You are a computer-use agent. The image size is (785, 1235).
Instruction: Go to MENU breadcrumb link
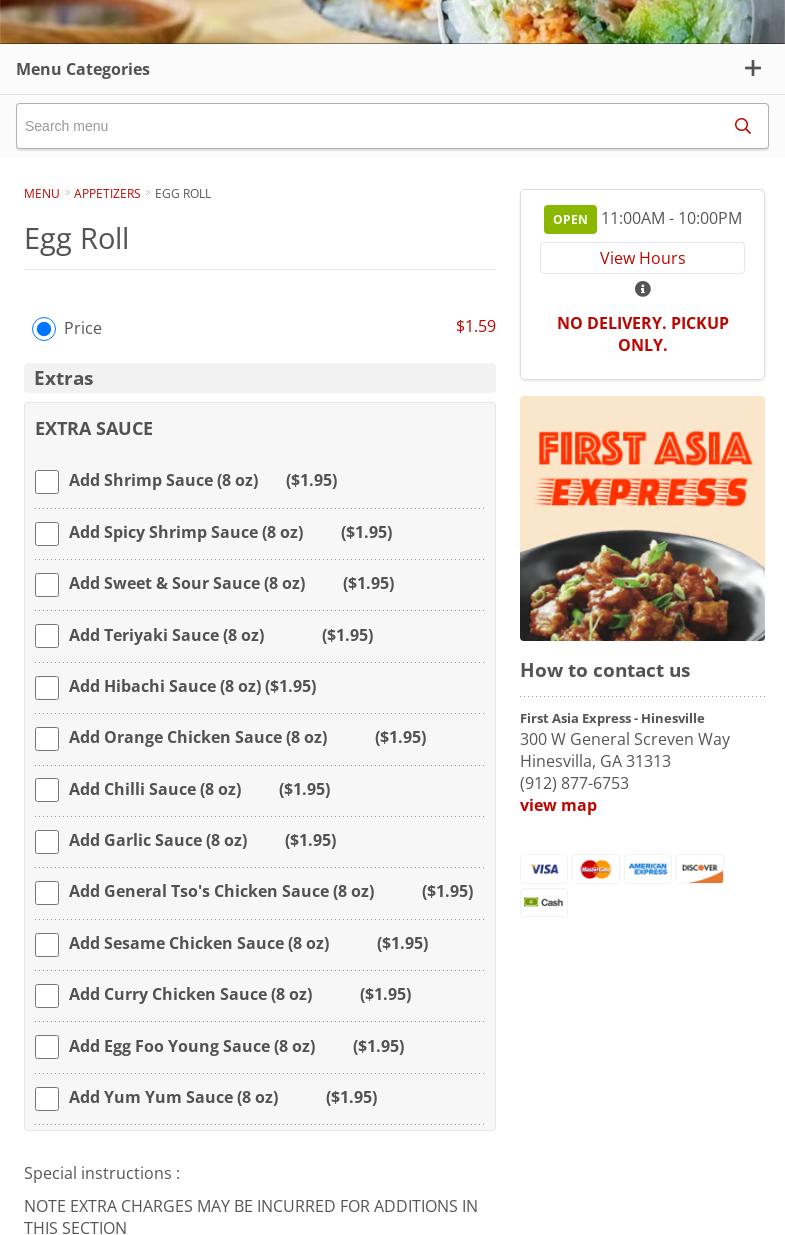coord(42,193)
